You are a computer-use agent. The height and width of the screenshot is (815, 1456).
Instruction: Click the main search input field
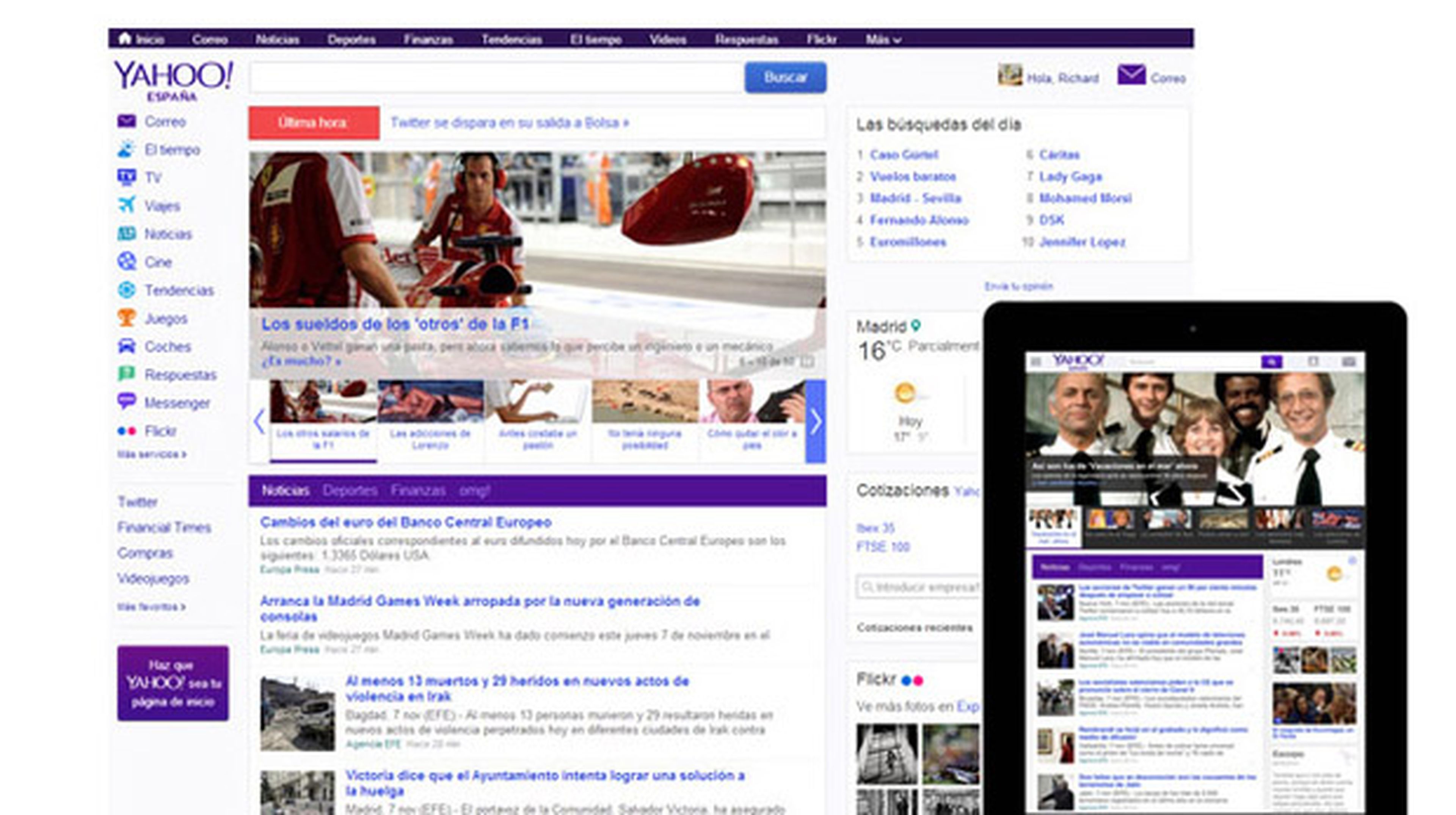click(496, 78)
